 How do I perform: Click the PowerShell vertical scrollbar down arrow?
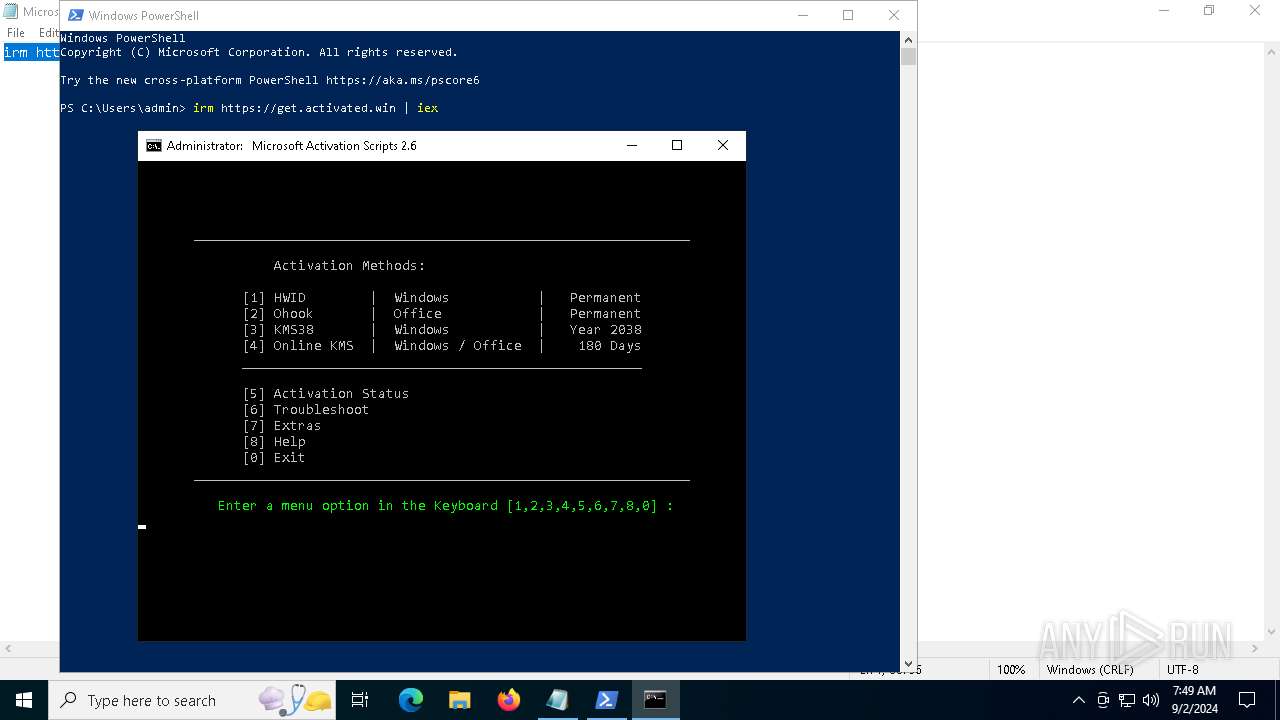tap(908, 663)
